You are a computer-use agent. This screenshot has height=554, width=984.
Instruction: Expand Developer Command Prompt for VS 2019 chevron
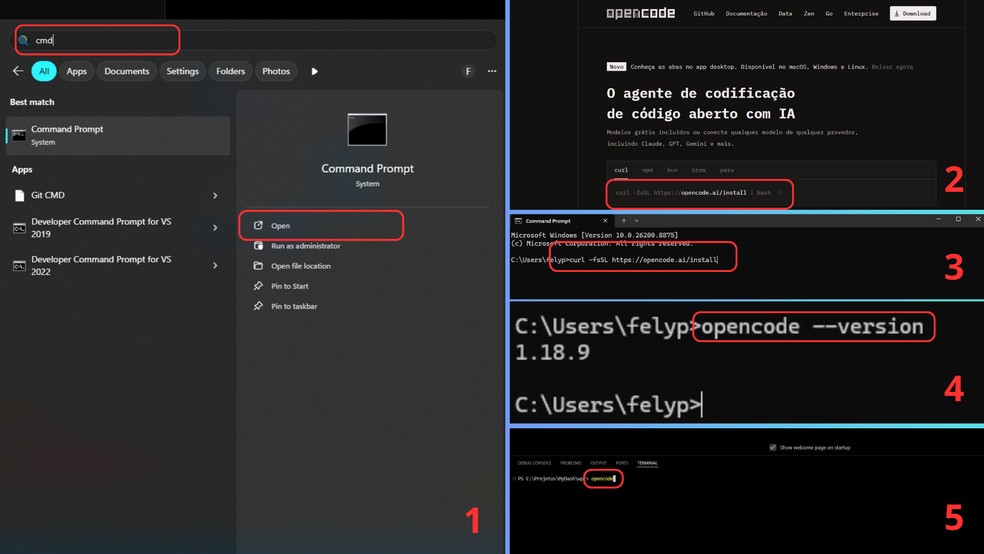tap(215, 228)
